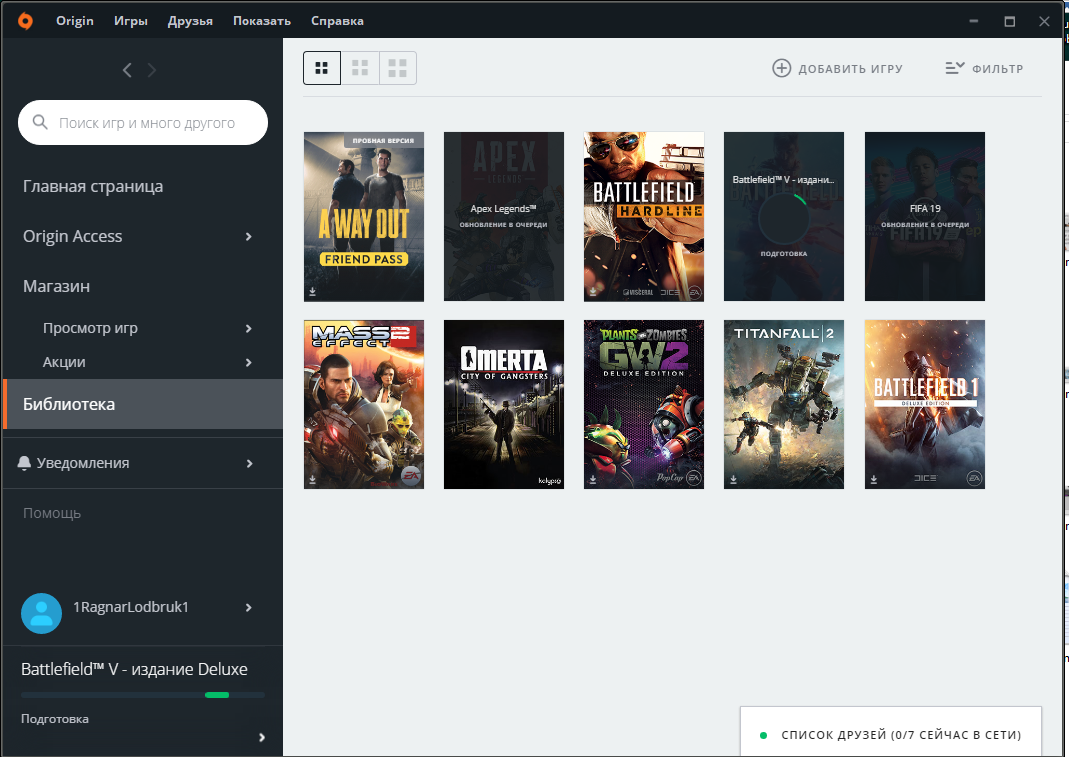Expand the Просмотр игр submenu
1069x757 pixels.
(x=248, y=329)
